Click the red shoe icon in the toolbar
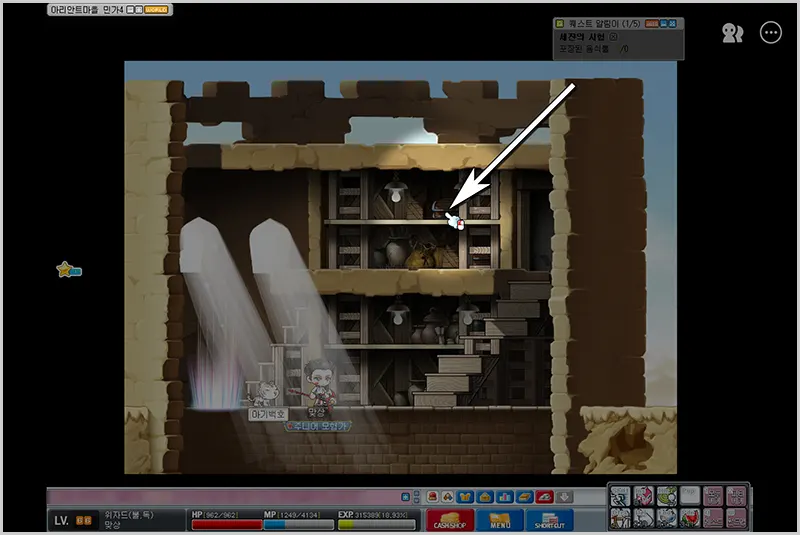The image size is (800, 535). click(544, 497)
